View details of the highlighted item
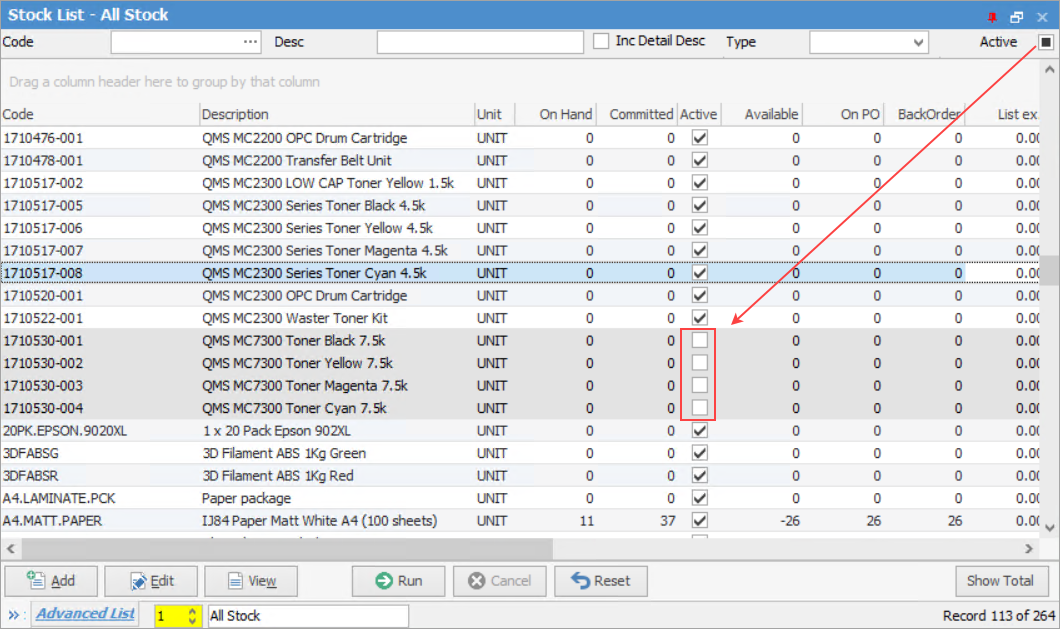The image size is (1060, 629). [x=251, y=581]
